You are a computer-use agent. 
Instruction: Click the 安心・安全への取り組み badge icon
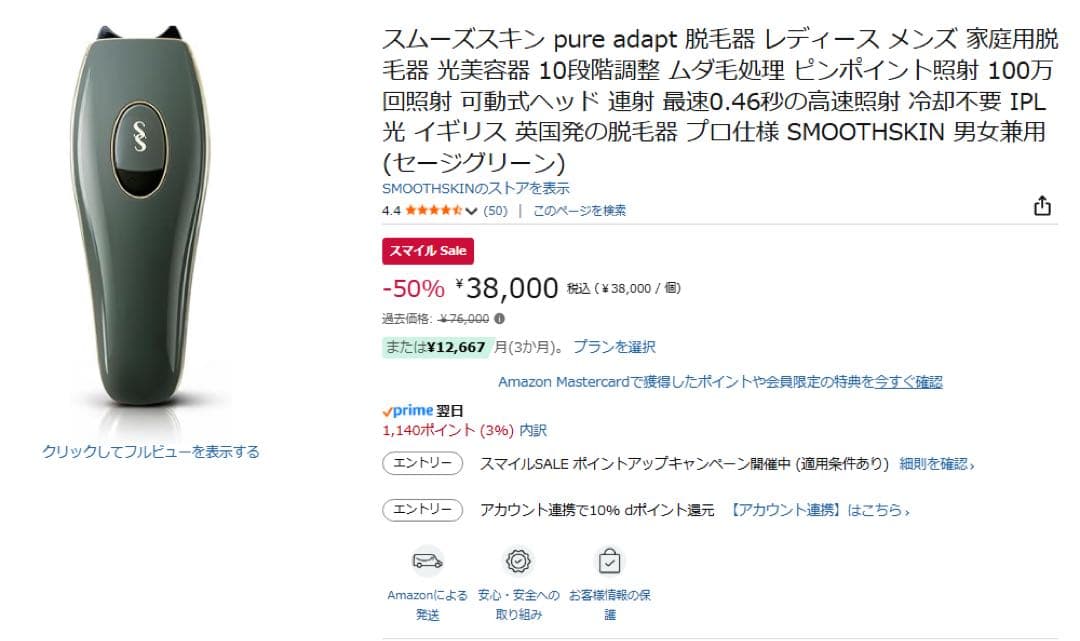[517, 561]
